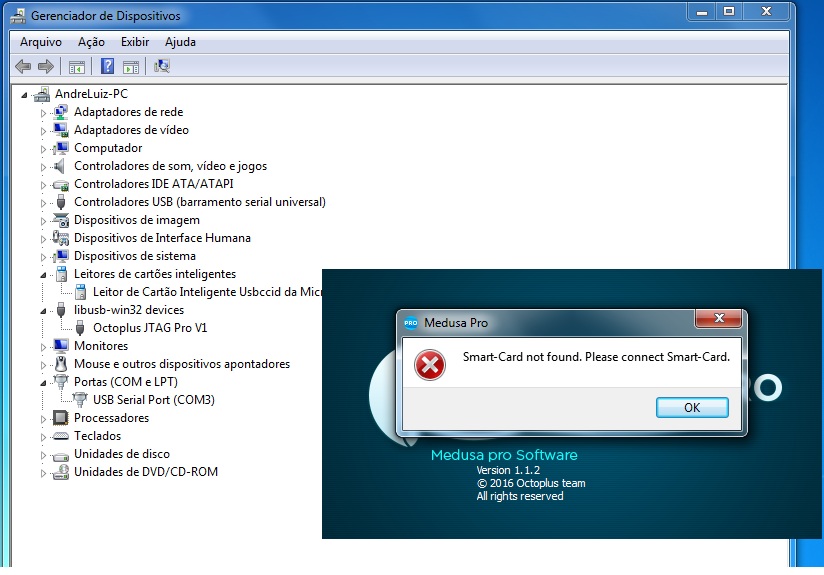Expand Dispositivos de imagem category
This screenshot has width=824, height=575.
44,221
